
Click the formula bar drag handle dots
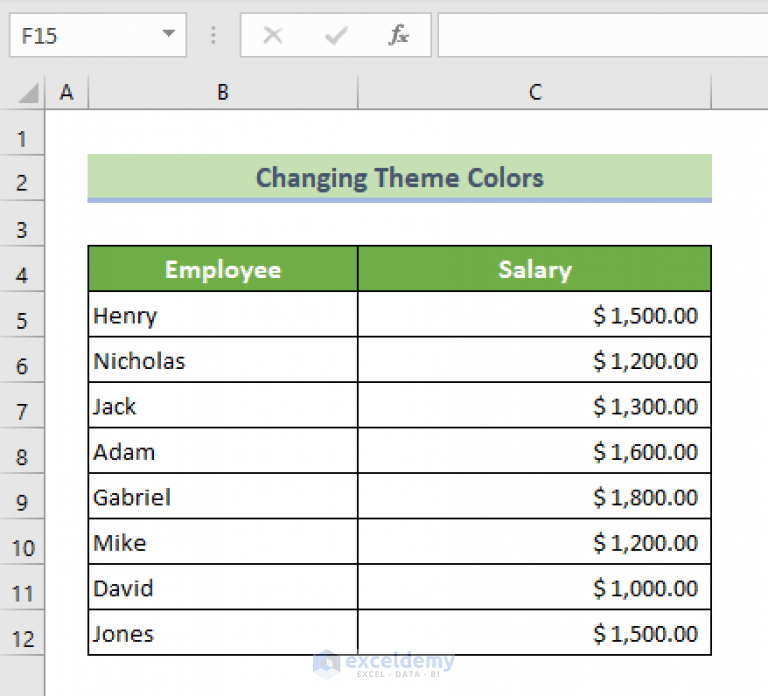[x=213, y=35]
